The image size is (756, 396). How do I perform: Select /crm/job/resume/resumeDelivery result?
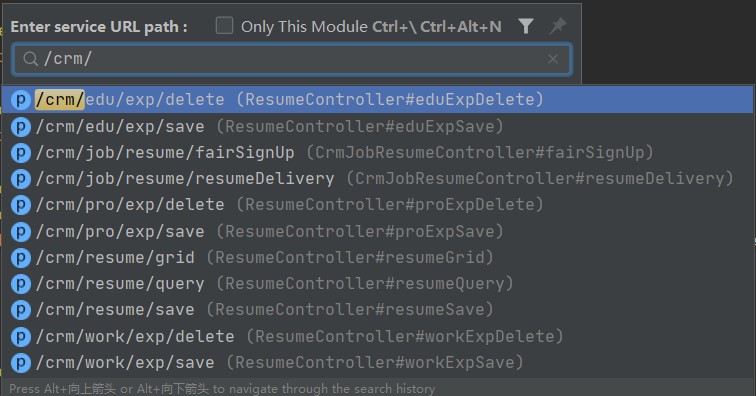point(378,179)
